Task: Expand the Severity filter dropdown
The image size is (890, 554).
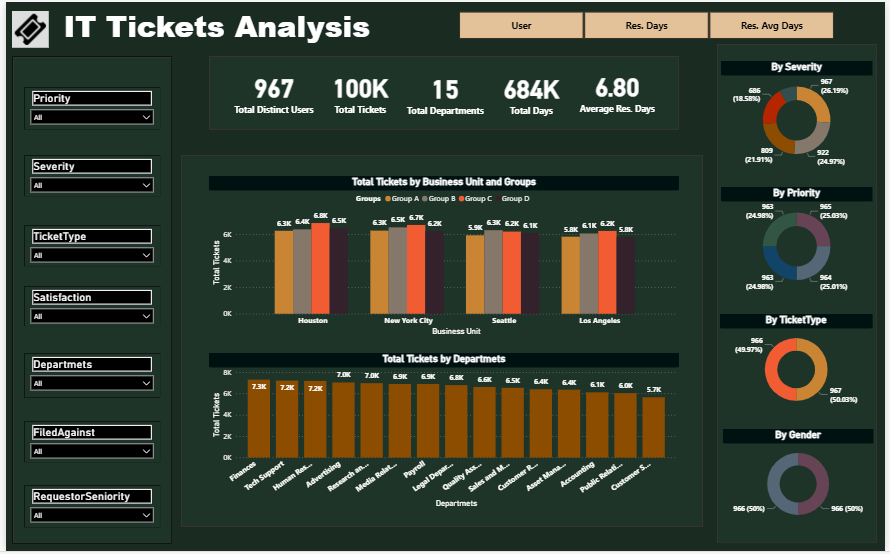Action: point(91,186)
